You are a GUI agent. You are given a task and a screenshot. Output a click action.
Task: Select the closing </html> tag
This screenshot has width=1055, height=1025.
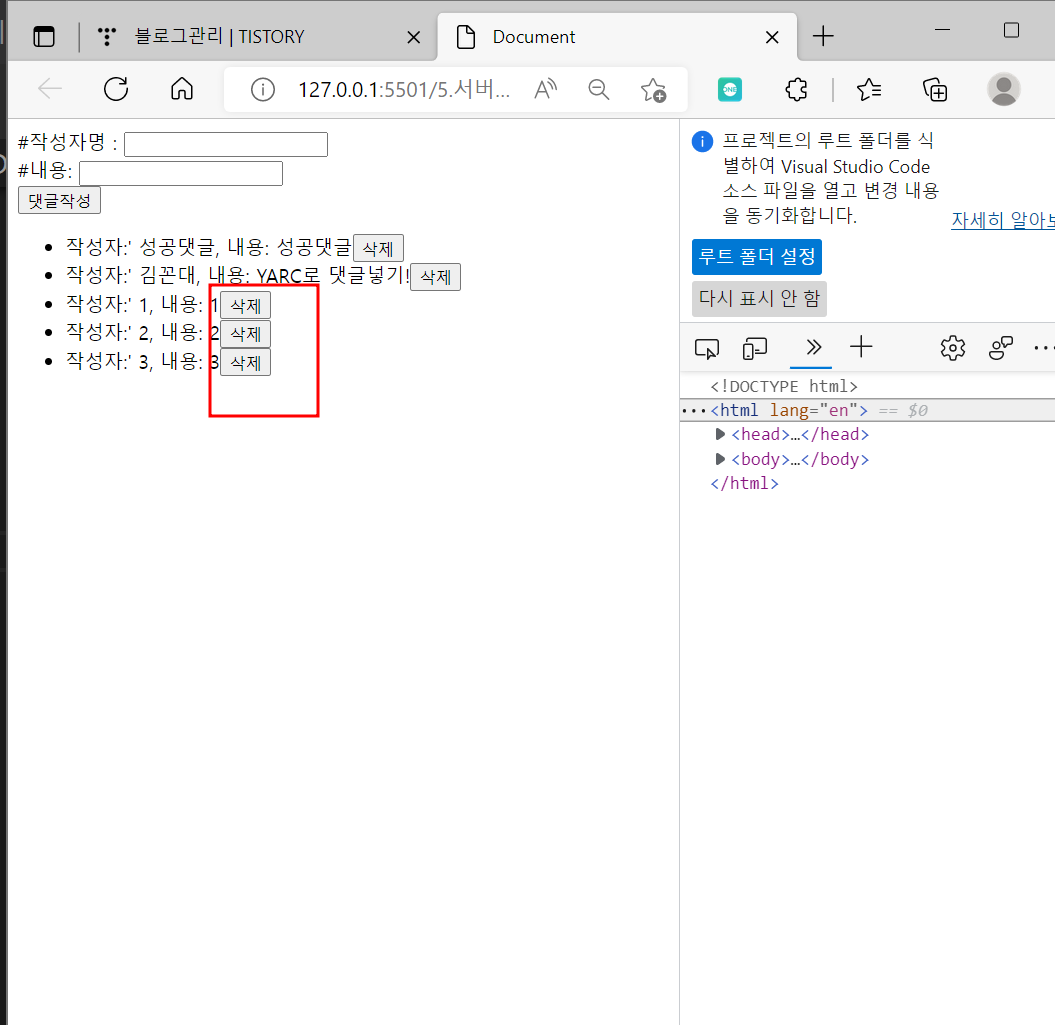(745, 483)
